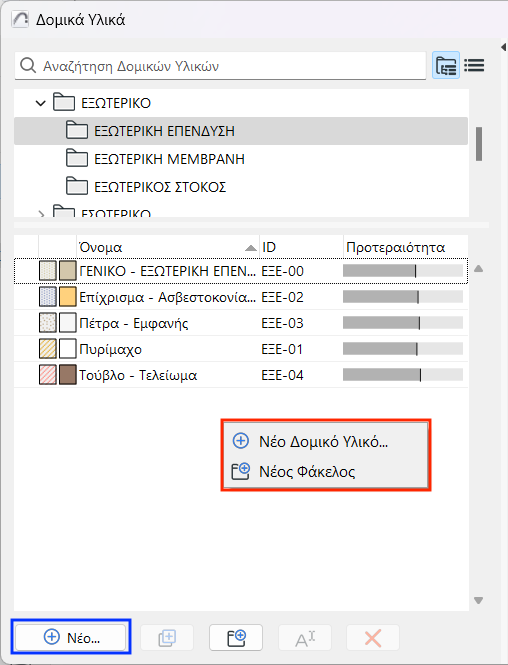Image resolution: width=508 pixels, height=665 pixels.
Task: Click the fill pattern icon of Πέτρα row
Action: [x=48, y=323]
